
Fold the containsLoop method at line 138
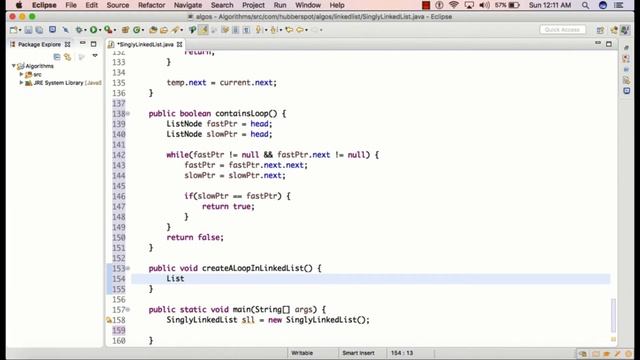click(128, 113)
